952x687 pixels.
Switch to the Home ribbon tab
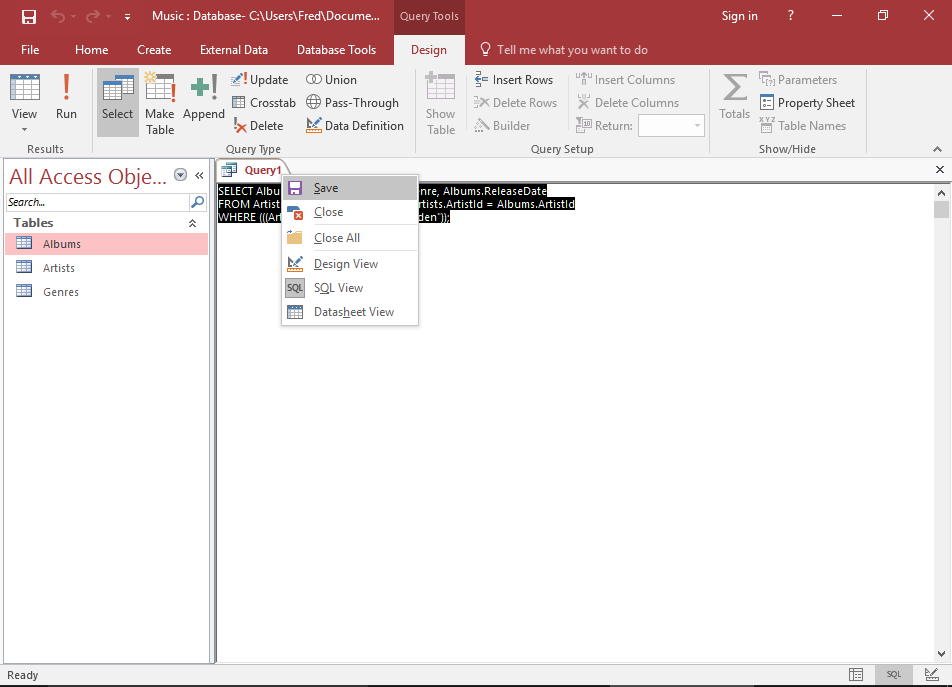click(x=92, y=50)
